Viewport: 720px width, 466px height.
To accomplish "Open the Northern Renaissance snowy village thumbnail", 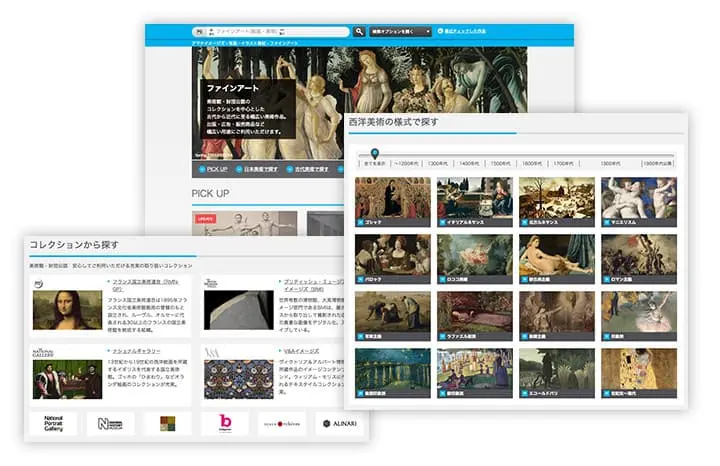I will click(x=557, y=202).
